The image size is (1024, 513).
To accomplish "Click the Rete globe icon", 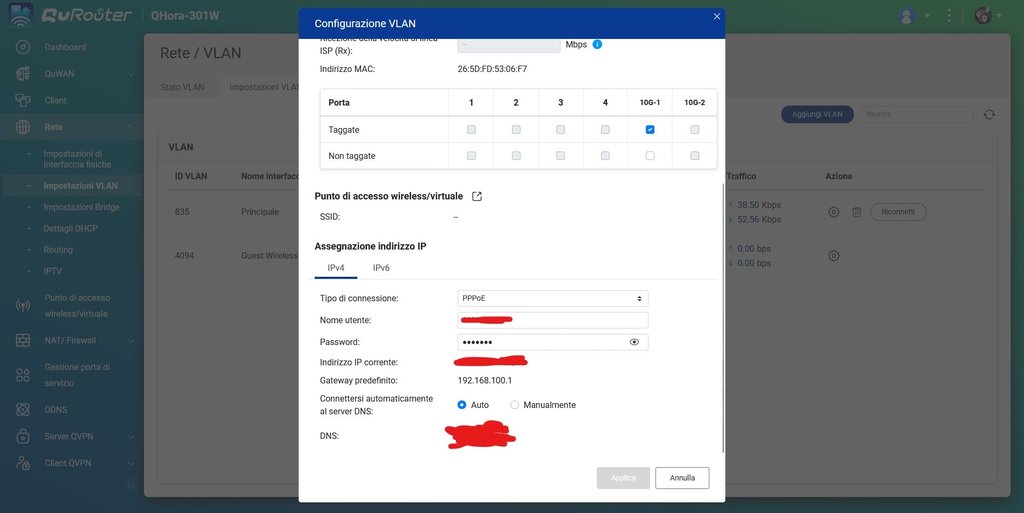I will (23, 127).
